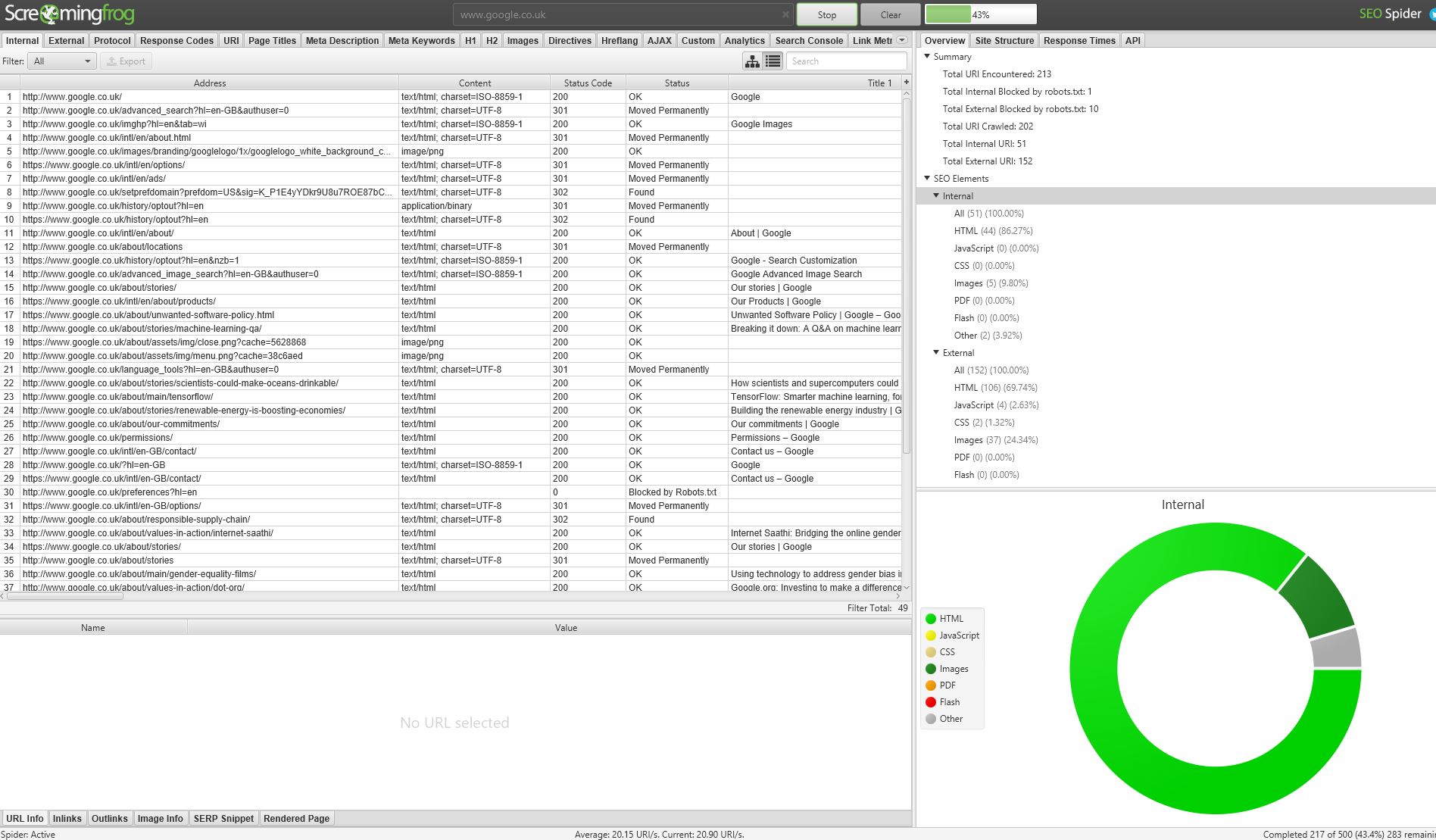1436x840 pixels.
Task: Switch to the H2 tab
Action: 492,41
